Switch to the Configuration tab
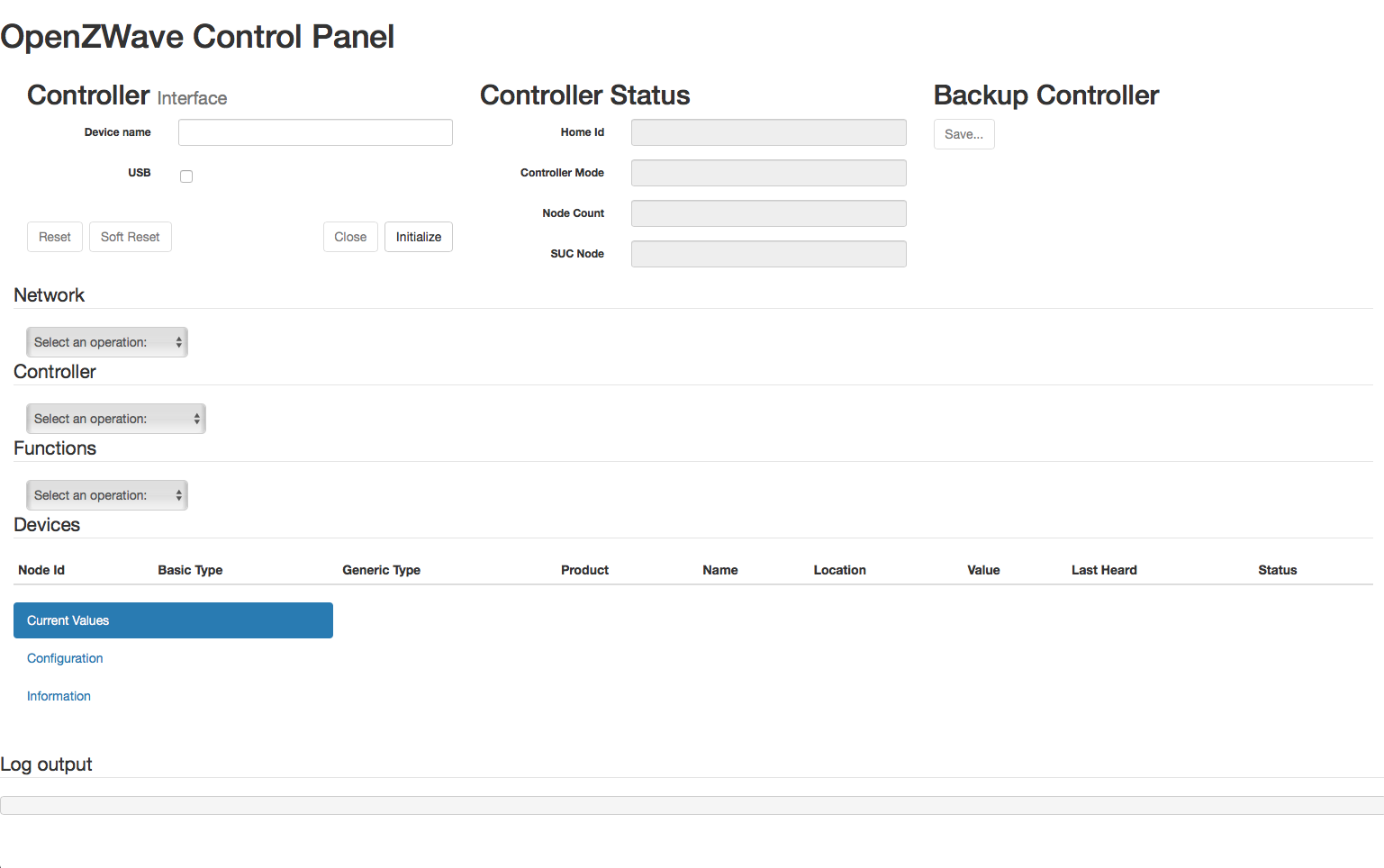This screenshot has width=1384, height=868. (65, 658)
